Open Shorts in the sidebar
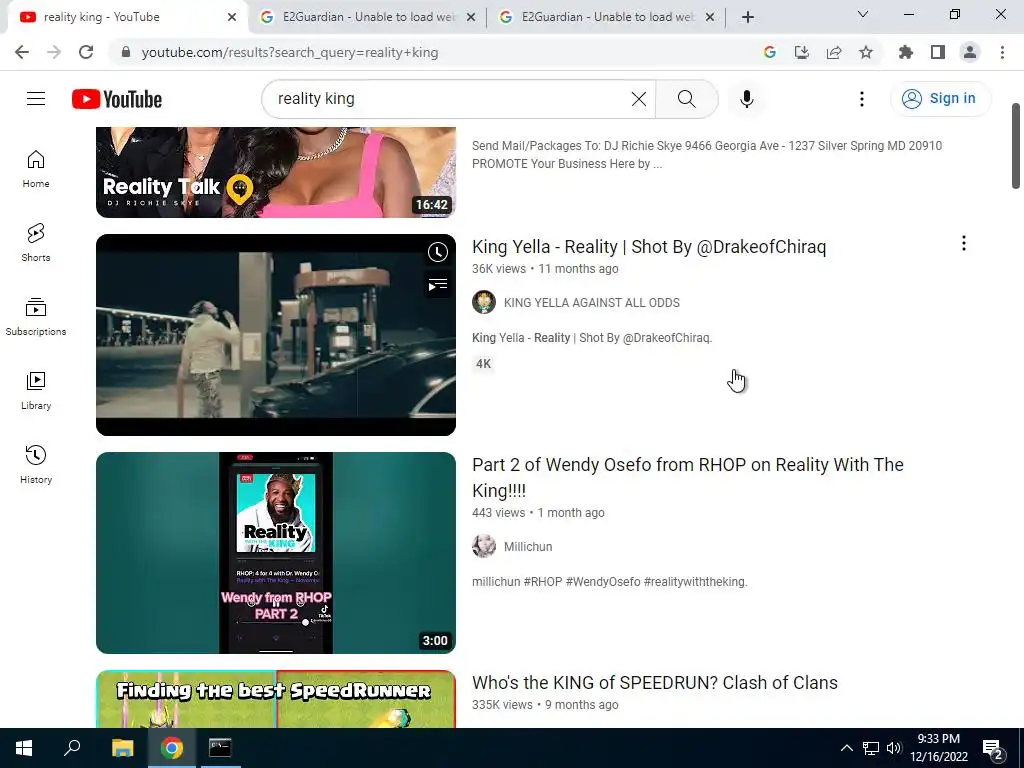 (36, 243)
